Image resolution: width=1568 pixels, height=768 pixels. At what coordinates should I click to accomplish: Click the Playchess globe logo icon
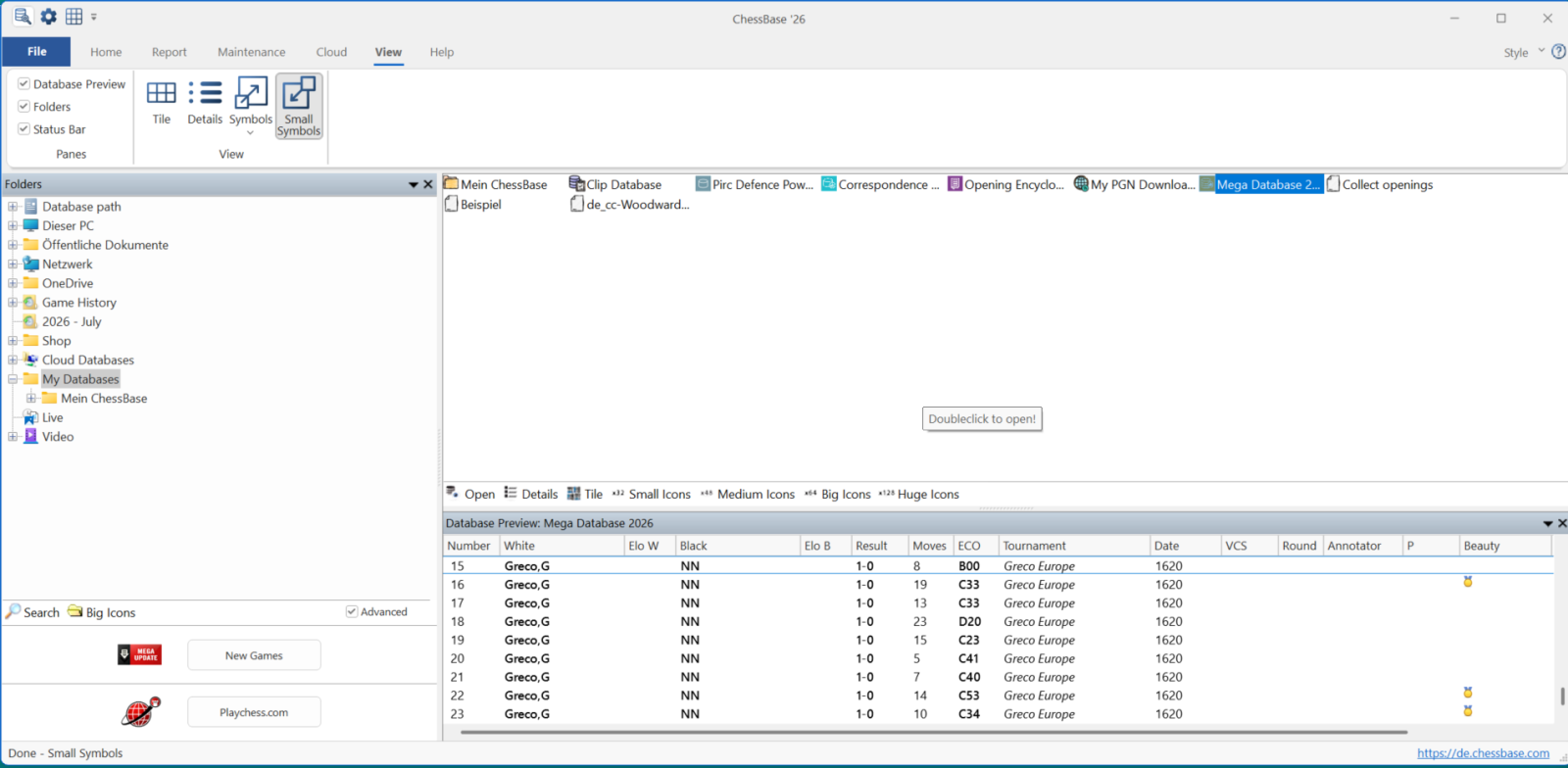pos(140,712)
